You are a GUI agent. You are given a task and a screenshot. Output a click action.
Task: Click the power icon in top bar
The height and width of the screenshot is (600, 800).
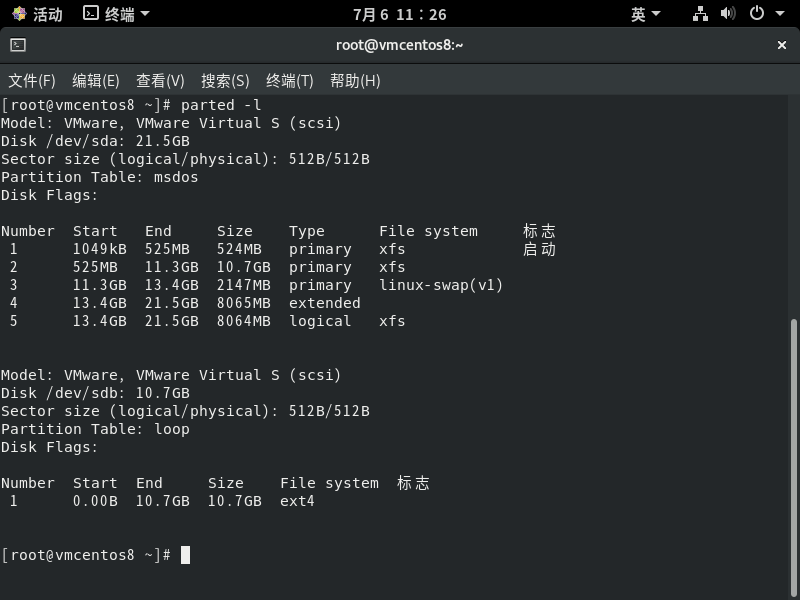point(757,13)
